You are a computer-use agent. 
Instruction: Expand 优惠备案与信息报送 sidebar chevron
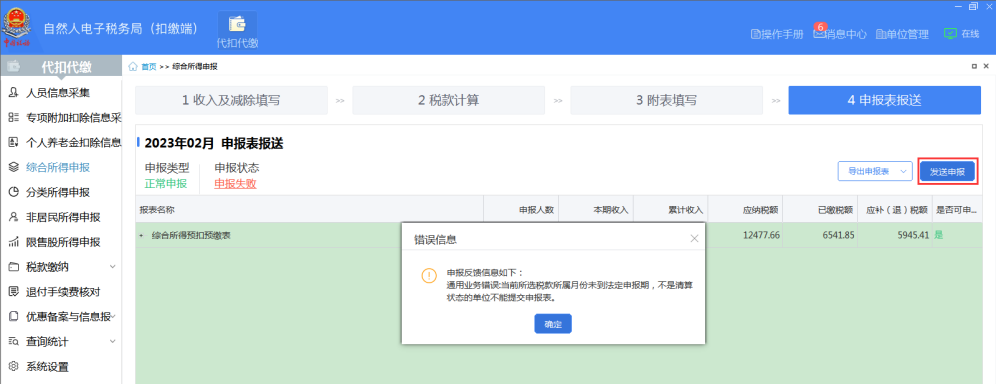pos(113,317)
